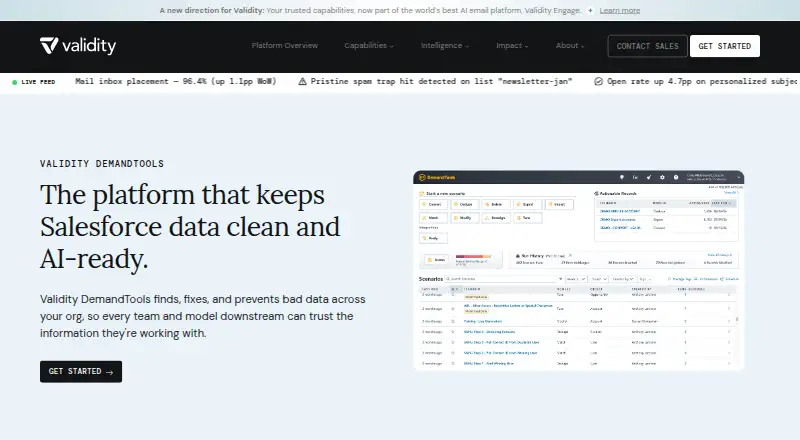Open the account dropdown caret in the DemandTools screenshot
This screenshot has height=440, width=800.
(738, 177)
